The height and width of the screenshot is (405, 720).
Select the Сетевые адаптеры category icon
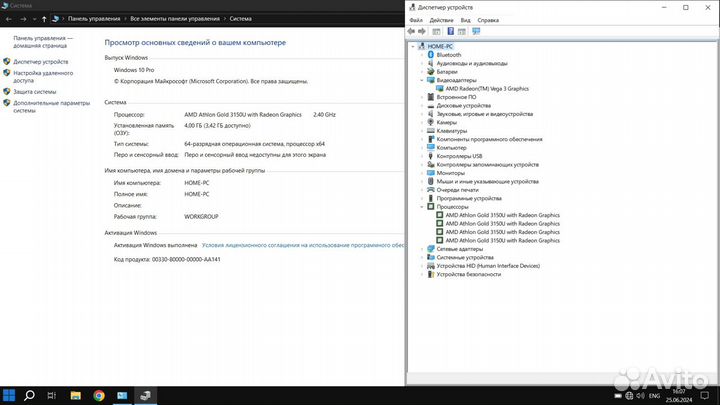[x=431, y=249]
